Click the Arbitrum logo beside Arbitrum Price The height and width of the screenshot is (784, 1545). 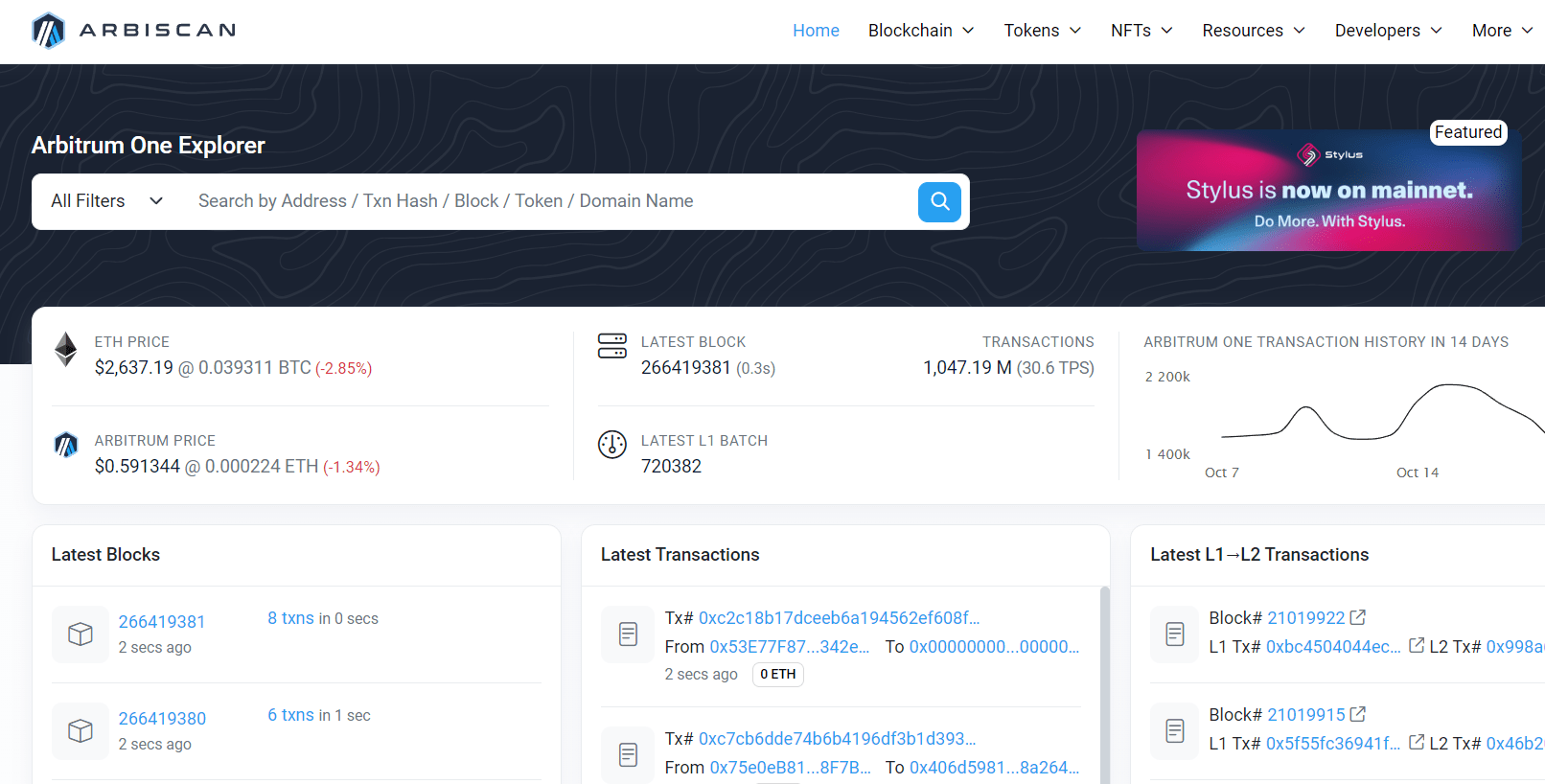click(65, 445)
